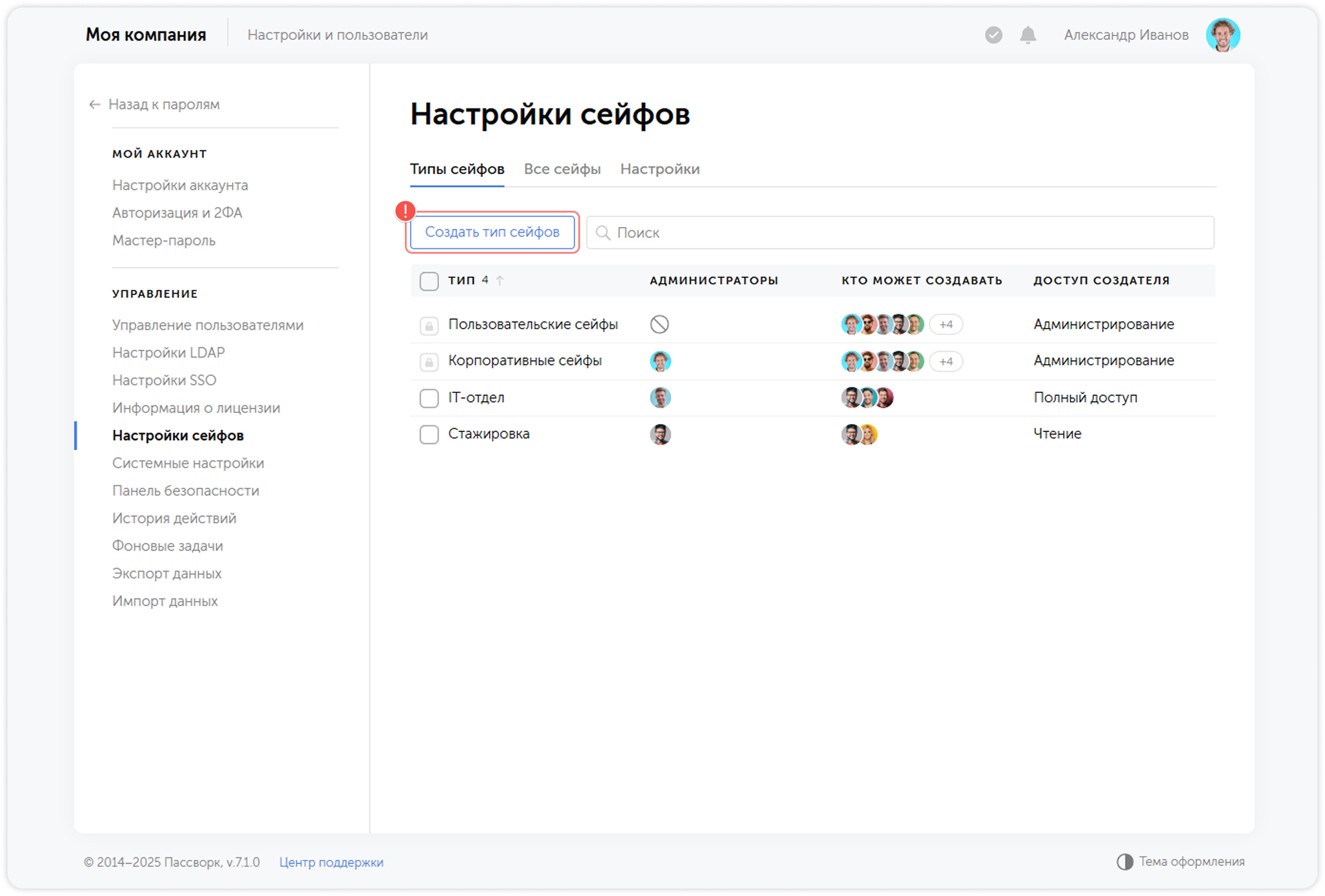1325x896 pixels.
Task: Click creator avatars in IT-отдел row
Action: 868,397
